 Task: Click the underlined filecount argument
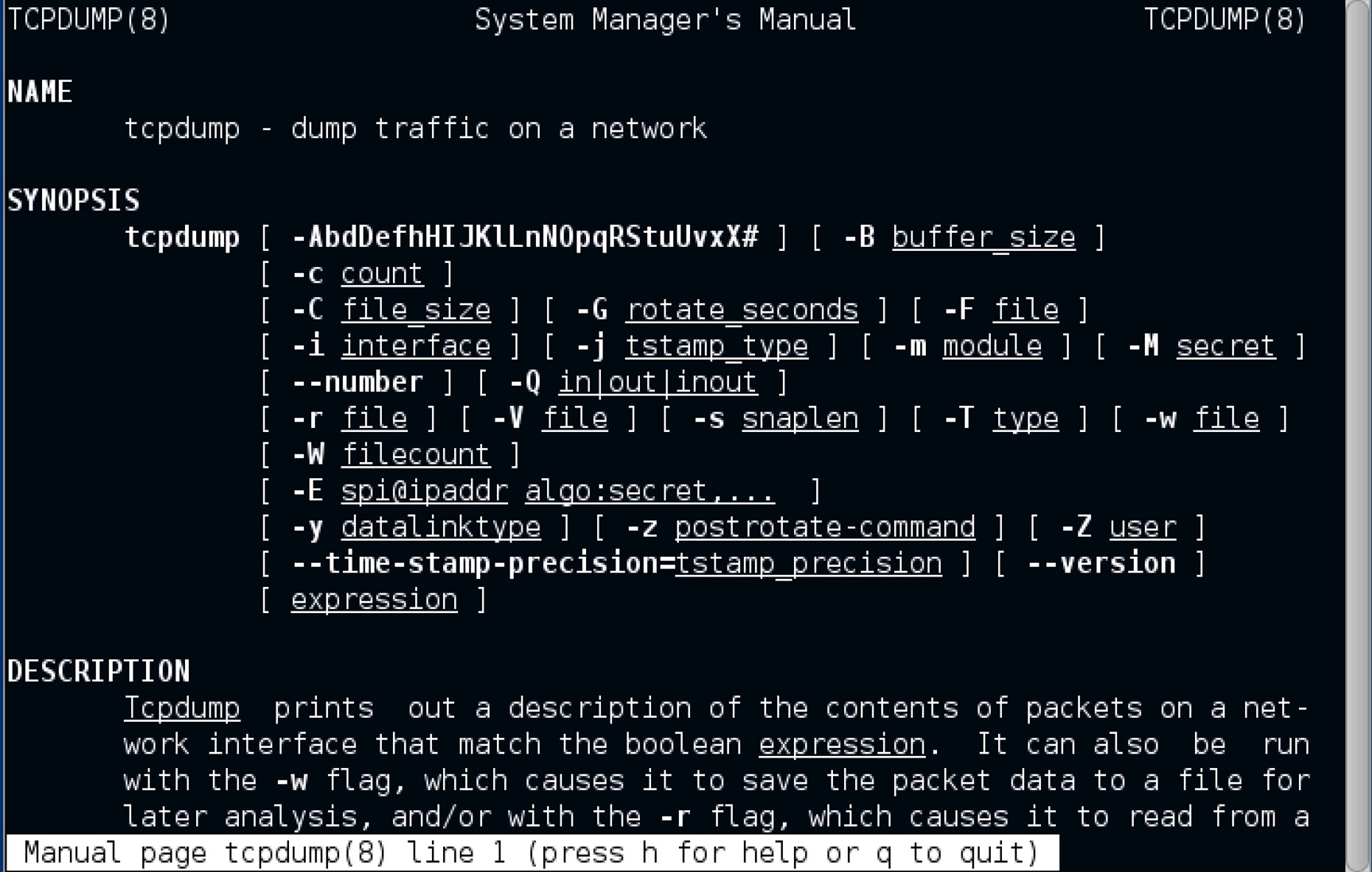415,455
